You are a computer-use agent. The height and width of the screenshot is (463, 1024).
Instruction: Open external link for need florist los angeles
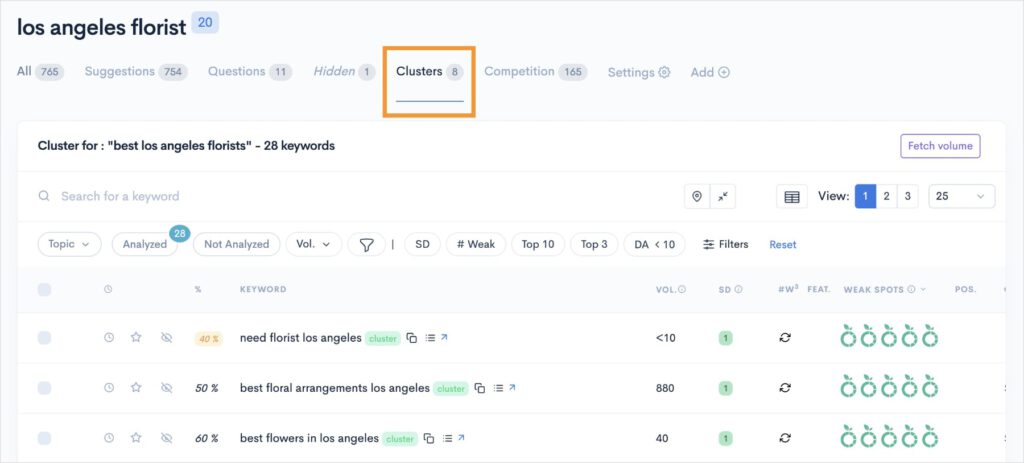444,338
